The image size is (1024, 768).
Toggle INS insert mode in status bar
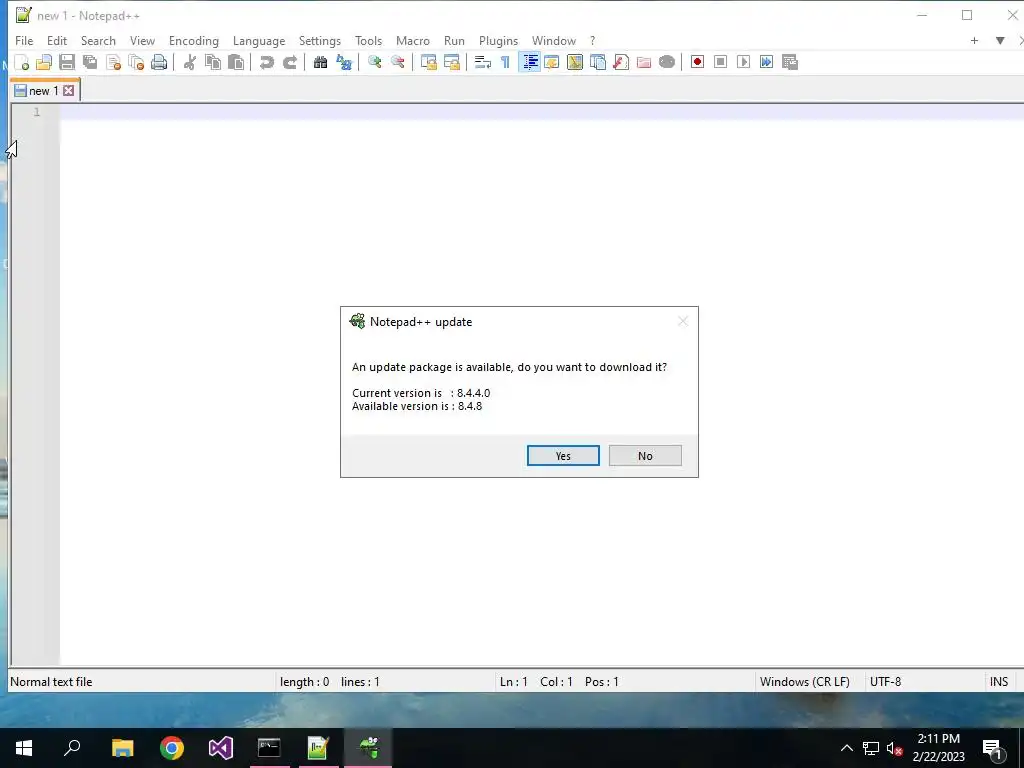(999, 682)
